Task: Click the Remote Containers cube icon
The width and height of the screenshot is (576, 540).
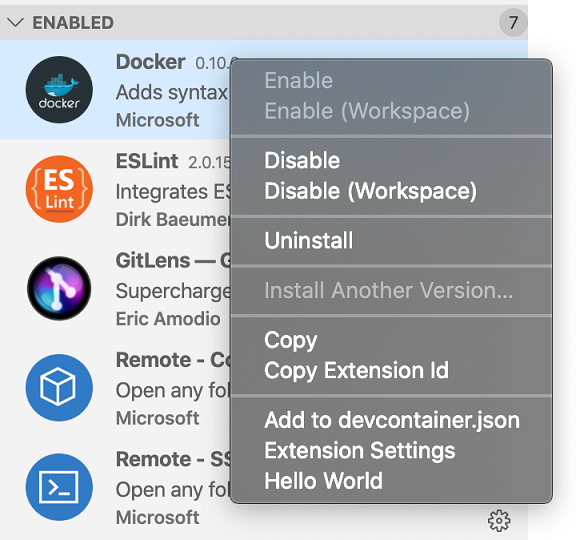Action: click(x=59, y=388)
